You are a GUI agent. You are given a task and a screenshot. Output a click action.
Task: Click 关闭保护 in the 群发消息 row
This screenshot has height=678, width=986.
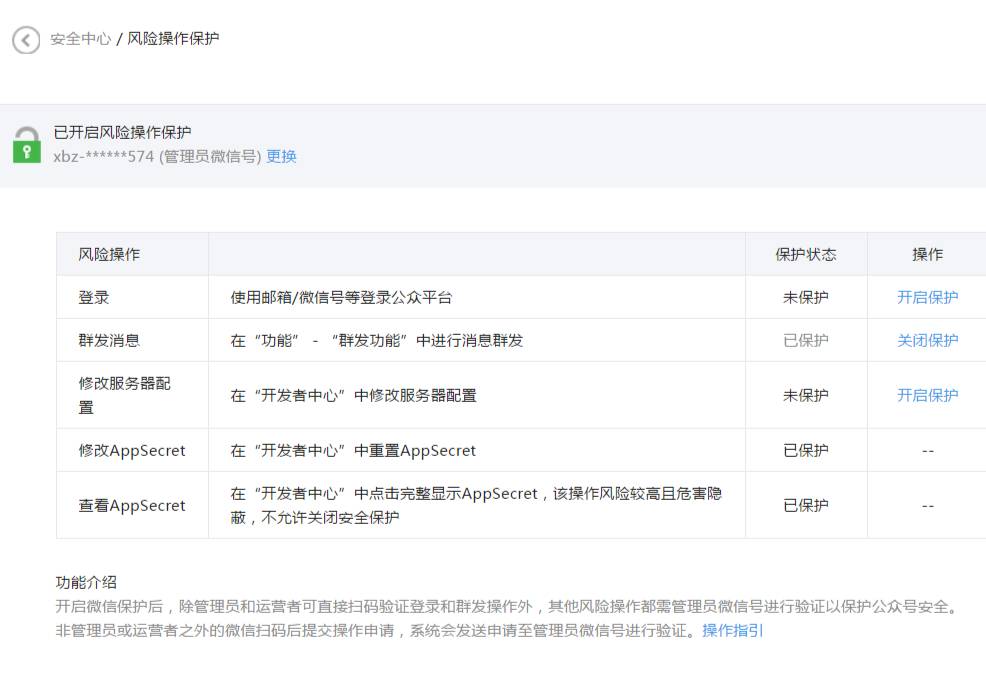[927, 340]
